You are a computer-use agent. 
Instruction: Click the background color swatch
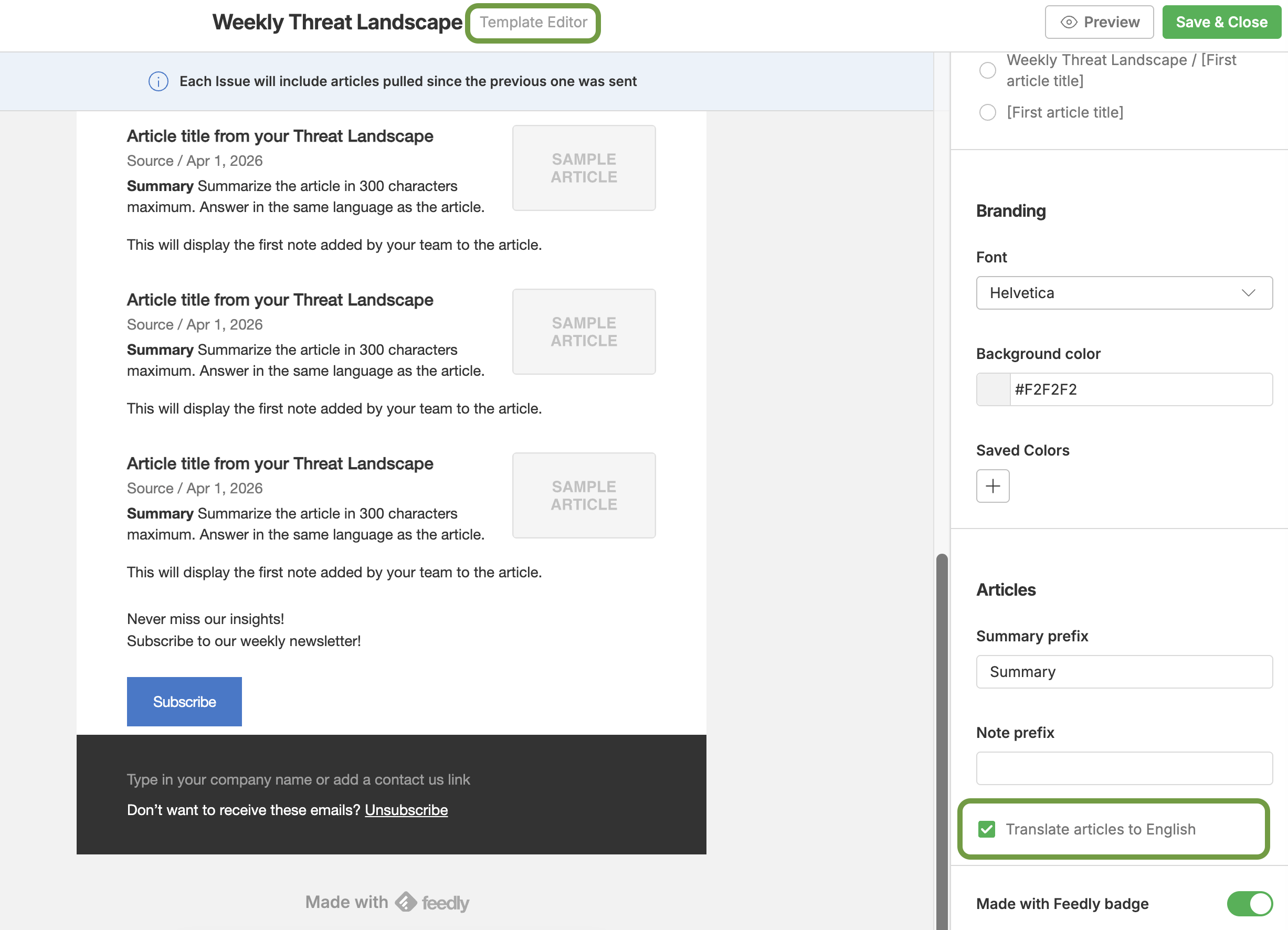993,389
